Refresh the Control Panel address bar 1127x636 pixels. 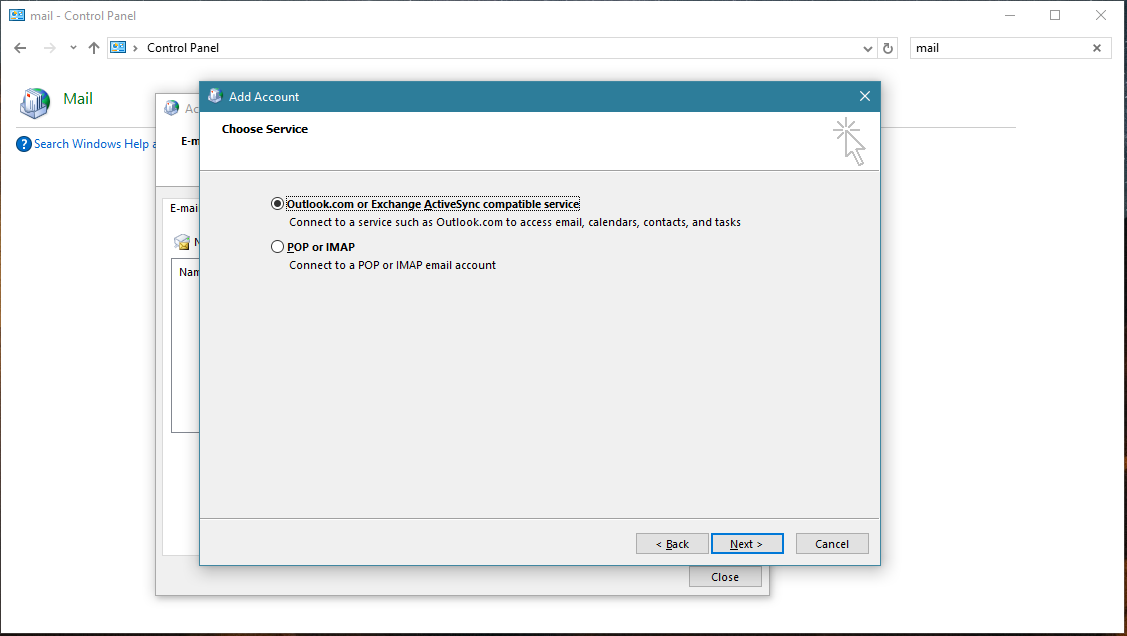(x=888, y=48)
